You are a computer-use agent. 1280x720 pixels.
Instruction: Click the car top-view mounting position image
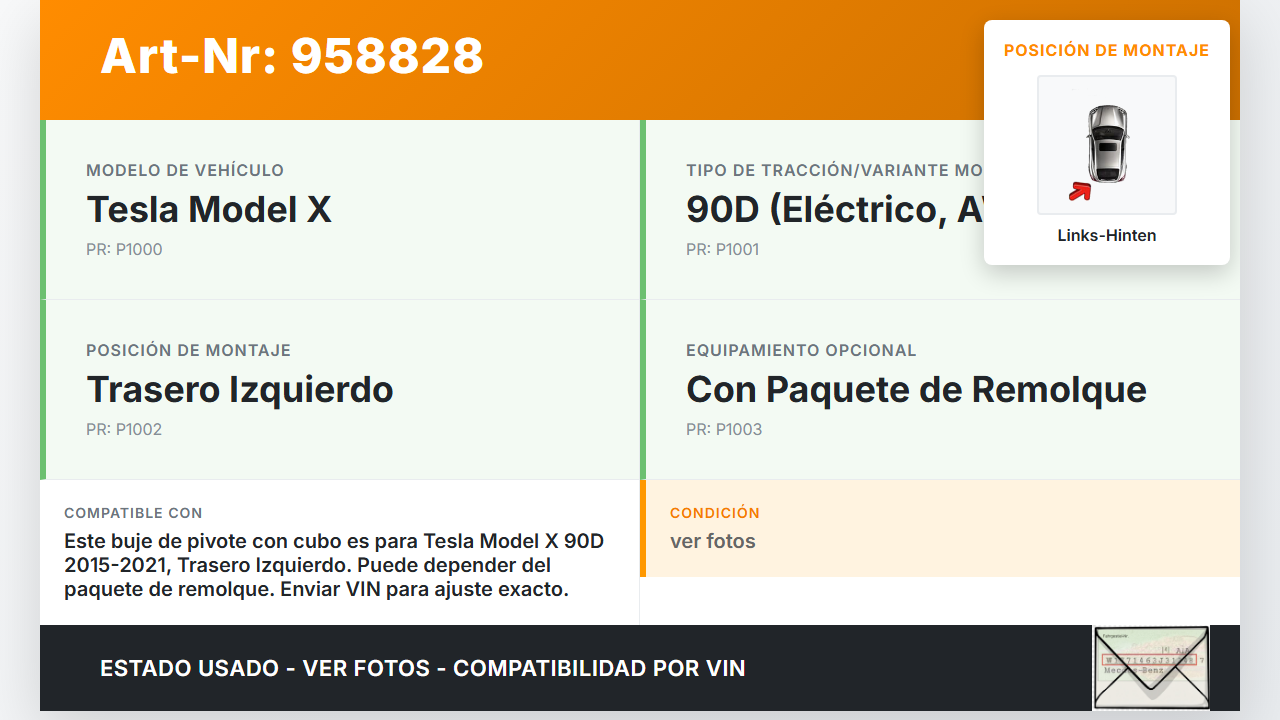coord(1107,145)
